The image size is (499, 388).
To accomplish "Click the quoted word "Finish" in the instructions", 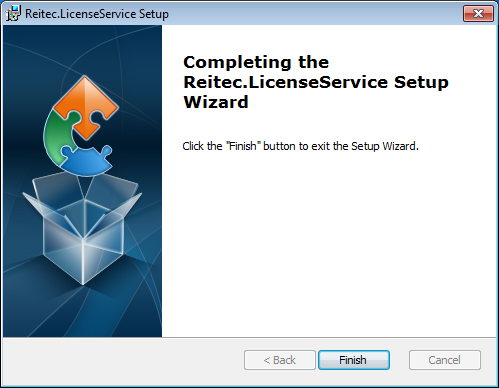I will pyautogui.click(x=243, y=146).
